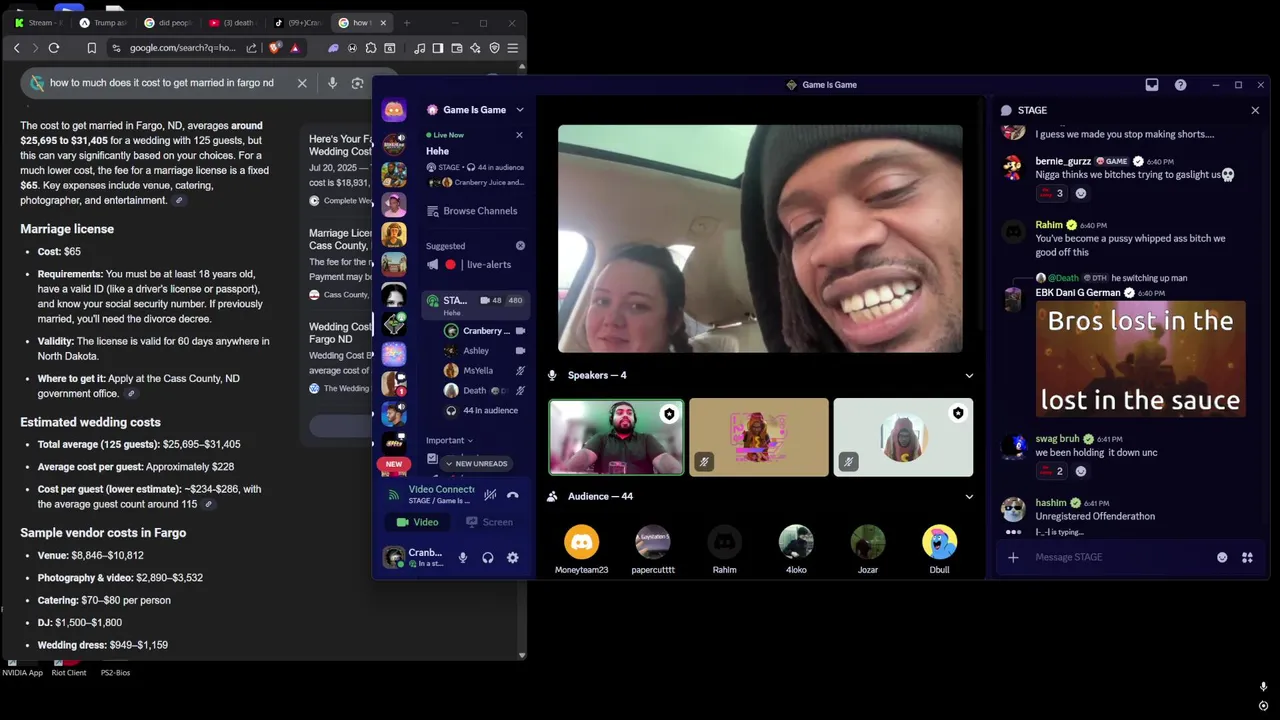Click plus attachment button in chat

click(x=1013, y=557)
